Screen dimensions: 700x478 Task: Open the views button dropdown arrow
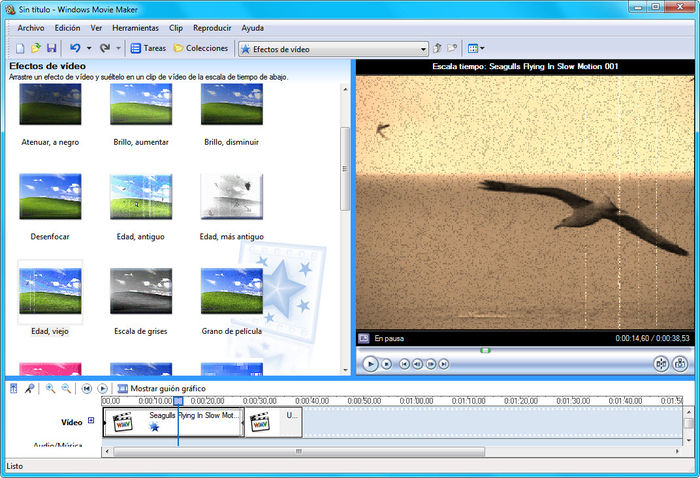point(483,48)
